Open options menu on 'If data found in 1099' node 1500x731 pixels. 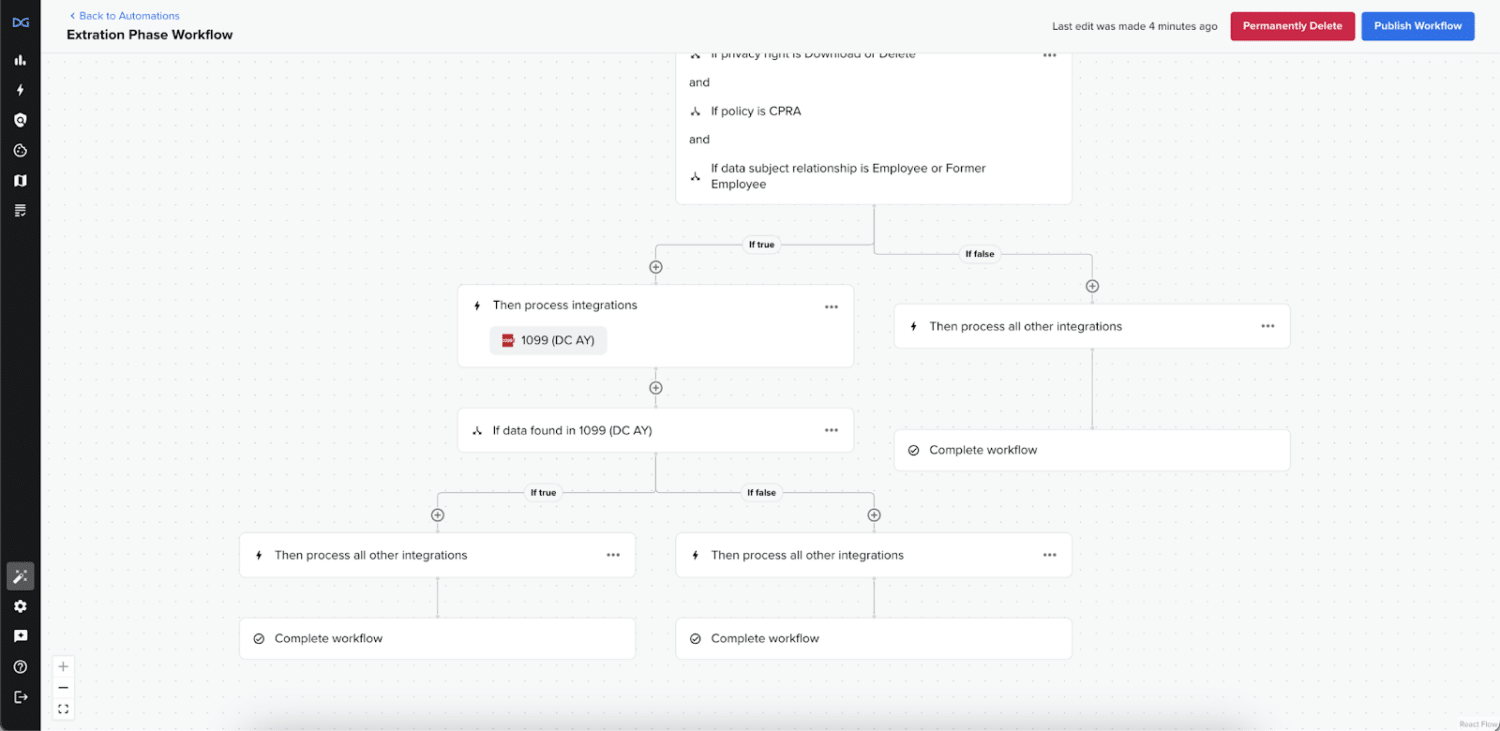tap(831, 429)
